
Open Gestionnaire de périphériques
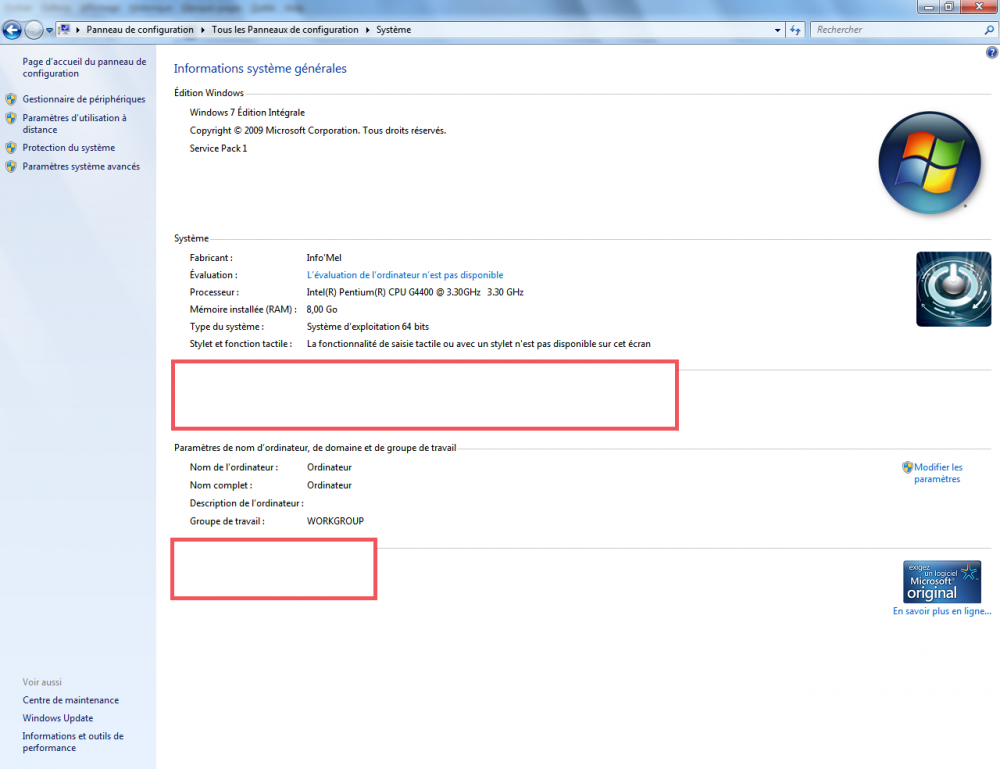[83, 99]
